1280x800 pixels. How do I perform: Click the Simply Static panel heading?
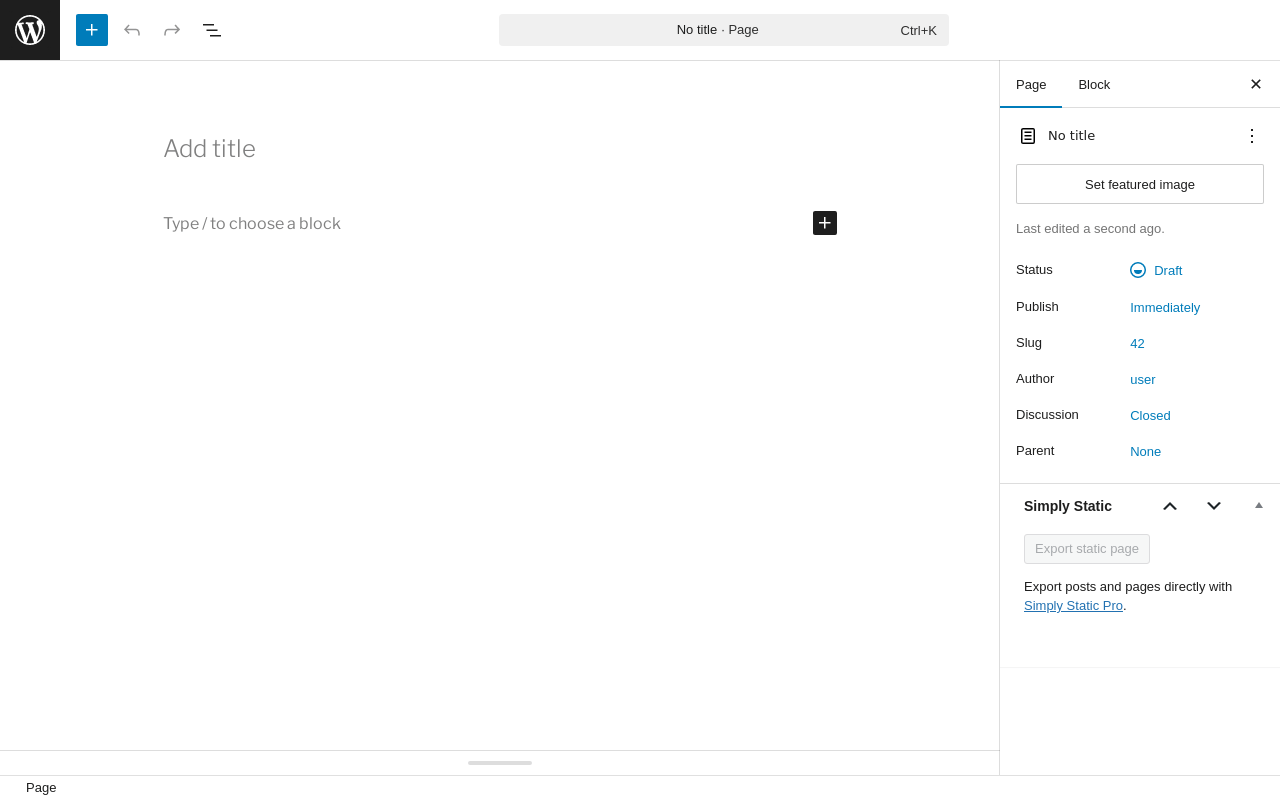1068,506
